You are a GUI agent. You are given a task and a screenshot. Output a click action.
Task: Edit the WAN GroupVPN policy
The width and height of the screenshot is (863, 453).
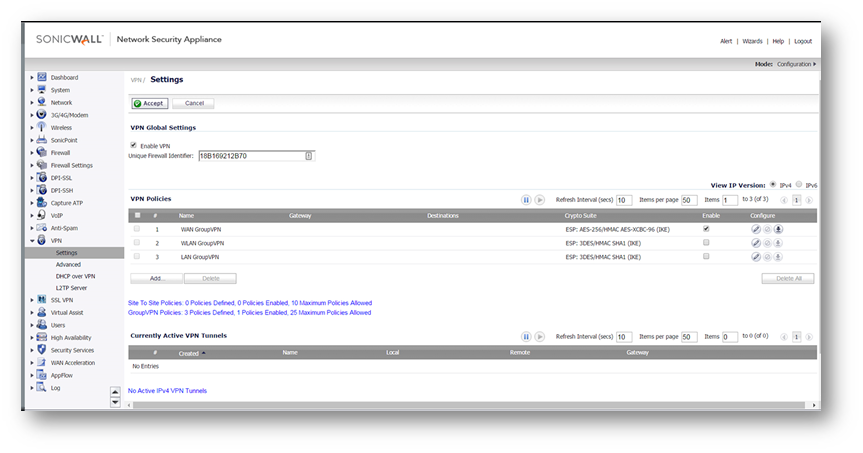[x=756, y=229]
